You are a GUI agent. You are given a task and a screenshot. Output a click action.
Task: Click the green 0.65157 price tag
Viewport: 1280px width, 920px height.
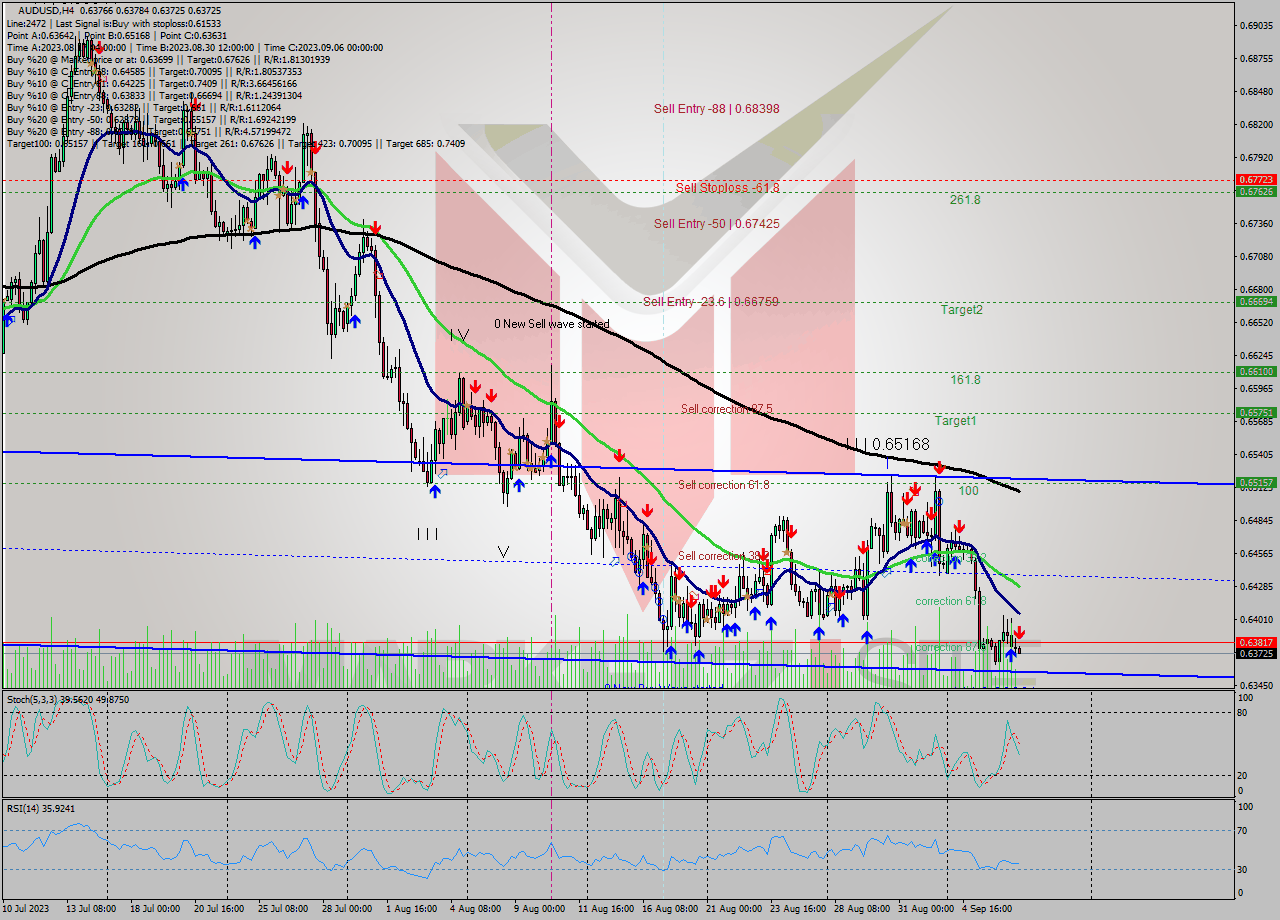[x=1256, y=482]
